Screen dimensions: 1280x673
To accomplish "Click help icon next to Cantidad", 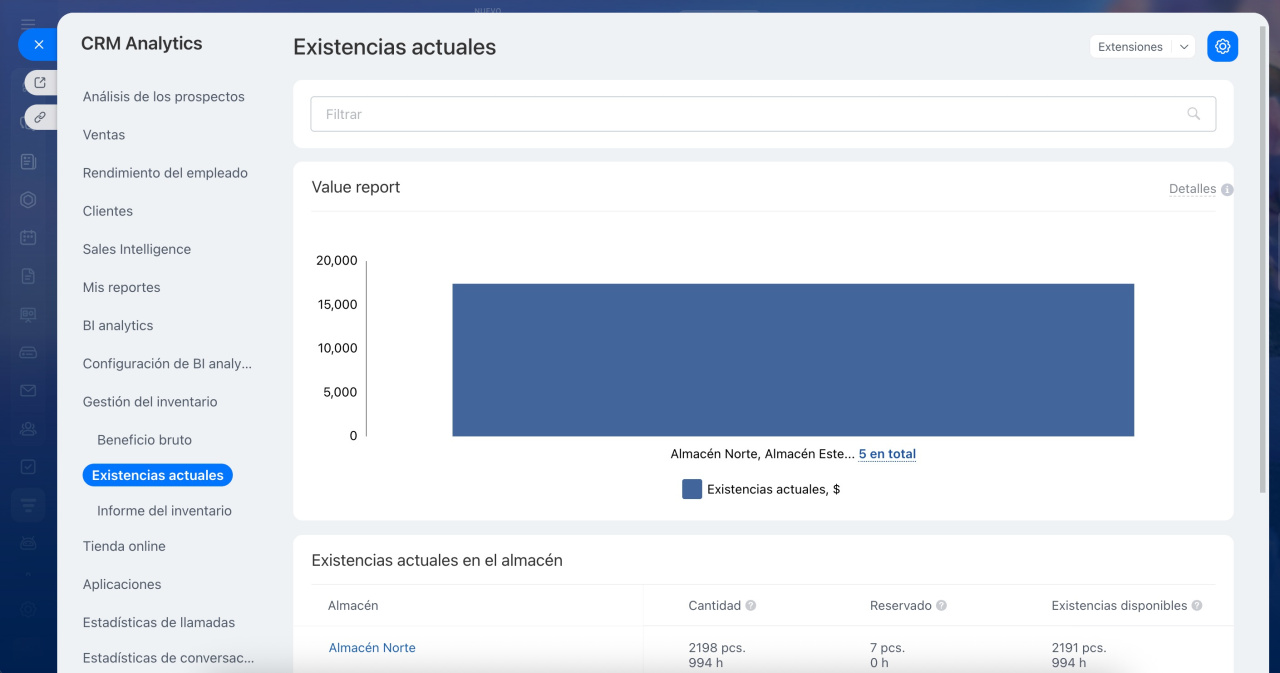I will (751, 606).
